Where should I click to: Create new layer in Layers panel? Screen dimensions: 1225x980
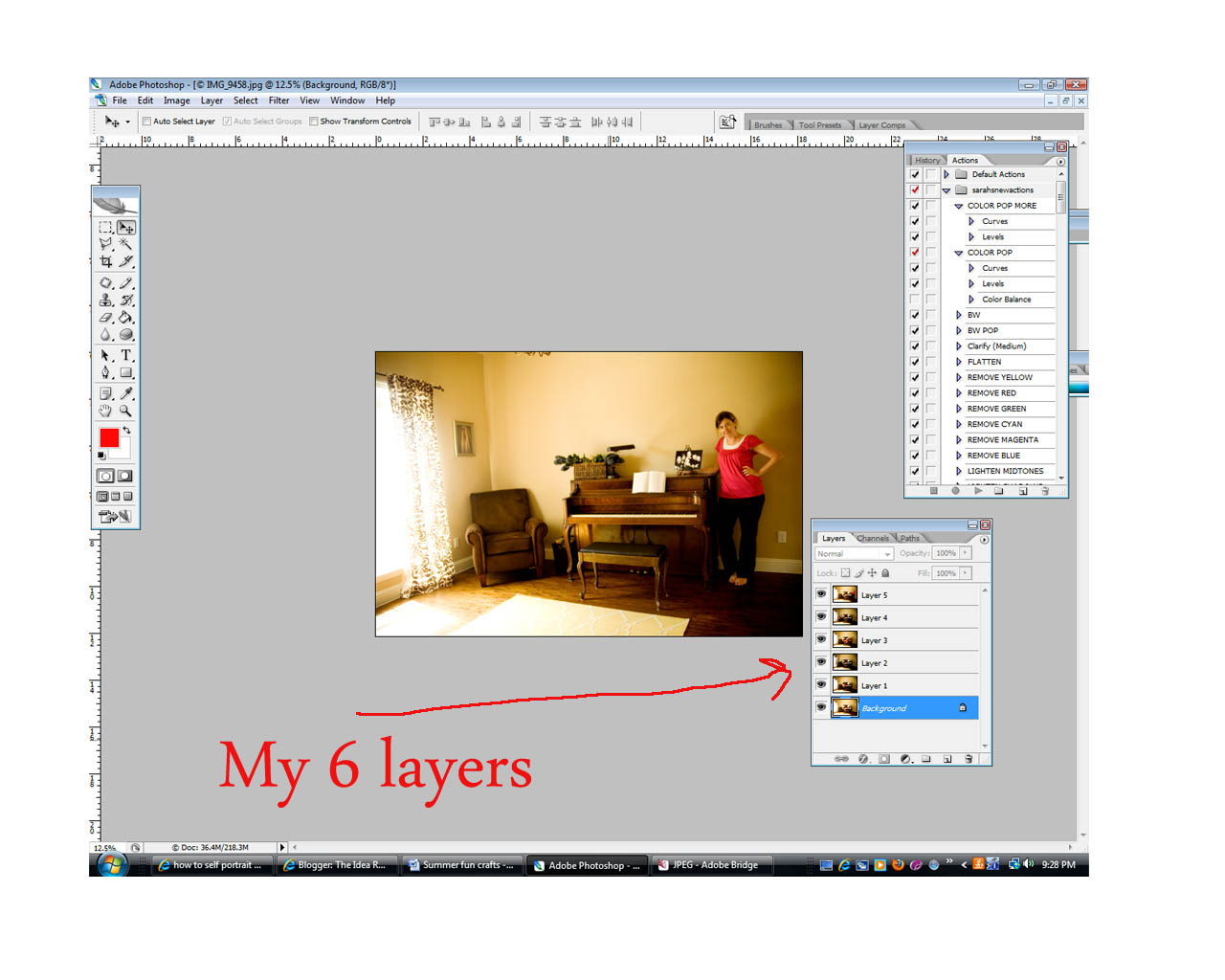coord(947,759)
